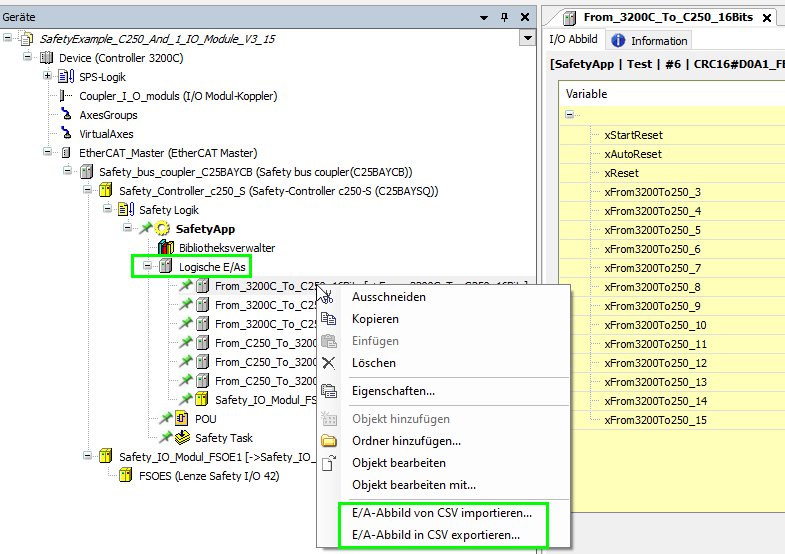Click the Löschen X icon in context menu
Viewport: 785px width, 554px height.
point(328,363)
